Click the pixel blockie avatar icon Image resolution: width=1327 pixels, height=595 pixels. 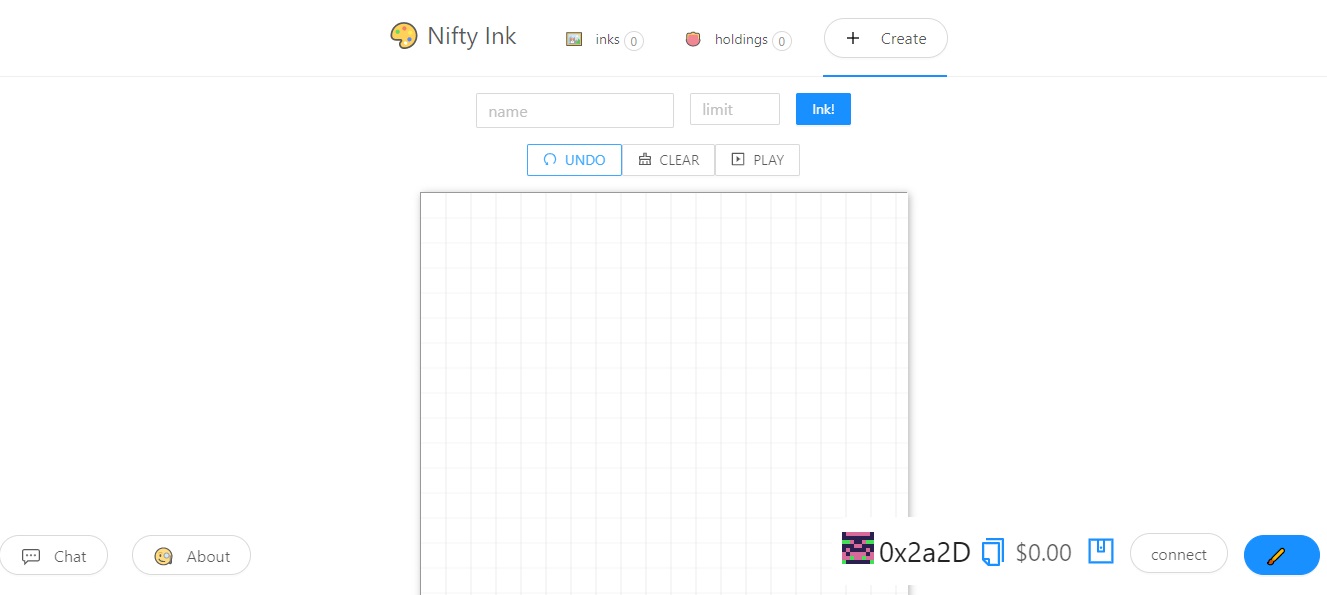point(858,549)
